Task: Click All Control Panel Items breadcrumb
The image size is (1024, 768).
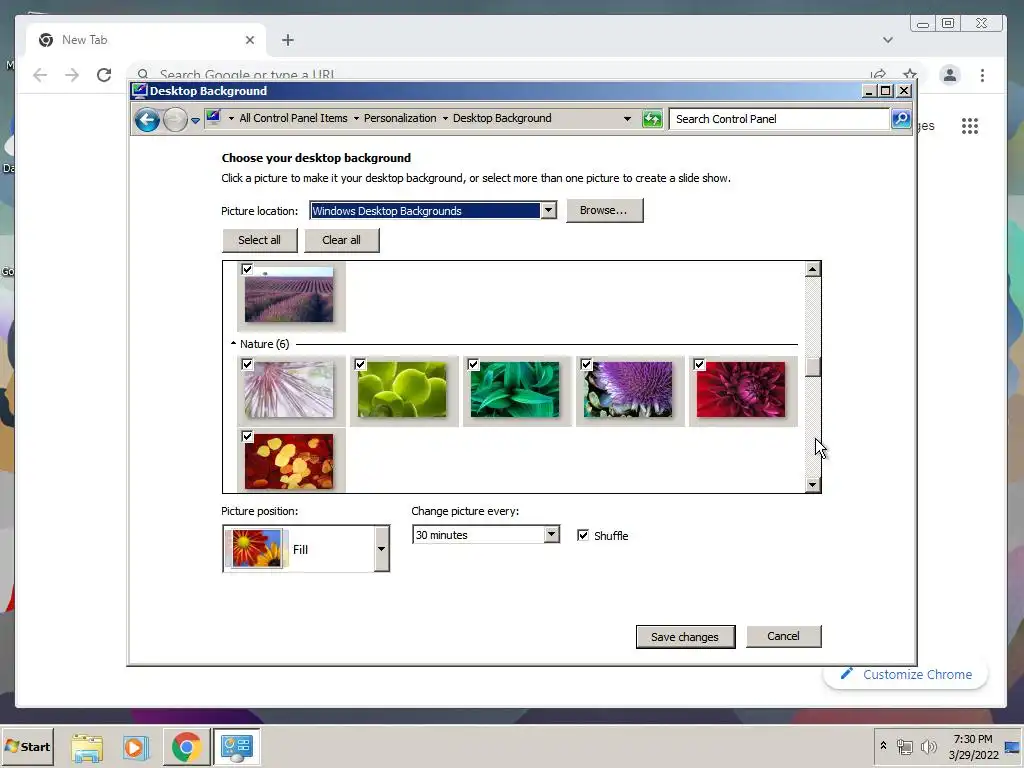Action: [293, 118]
